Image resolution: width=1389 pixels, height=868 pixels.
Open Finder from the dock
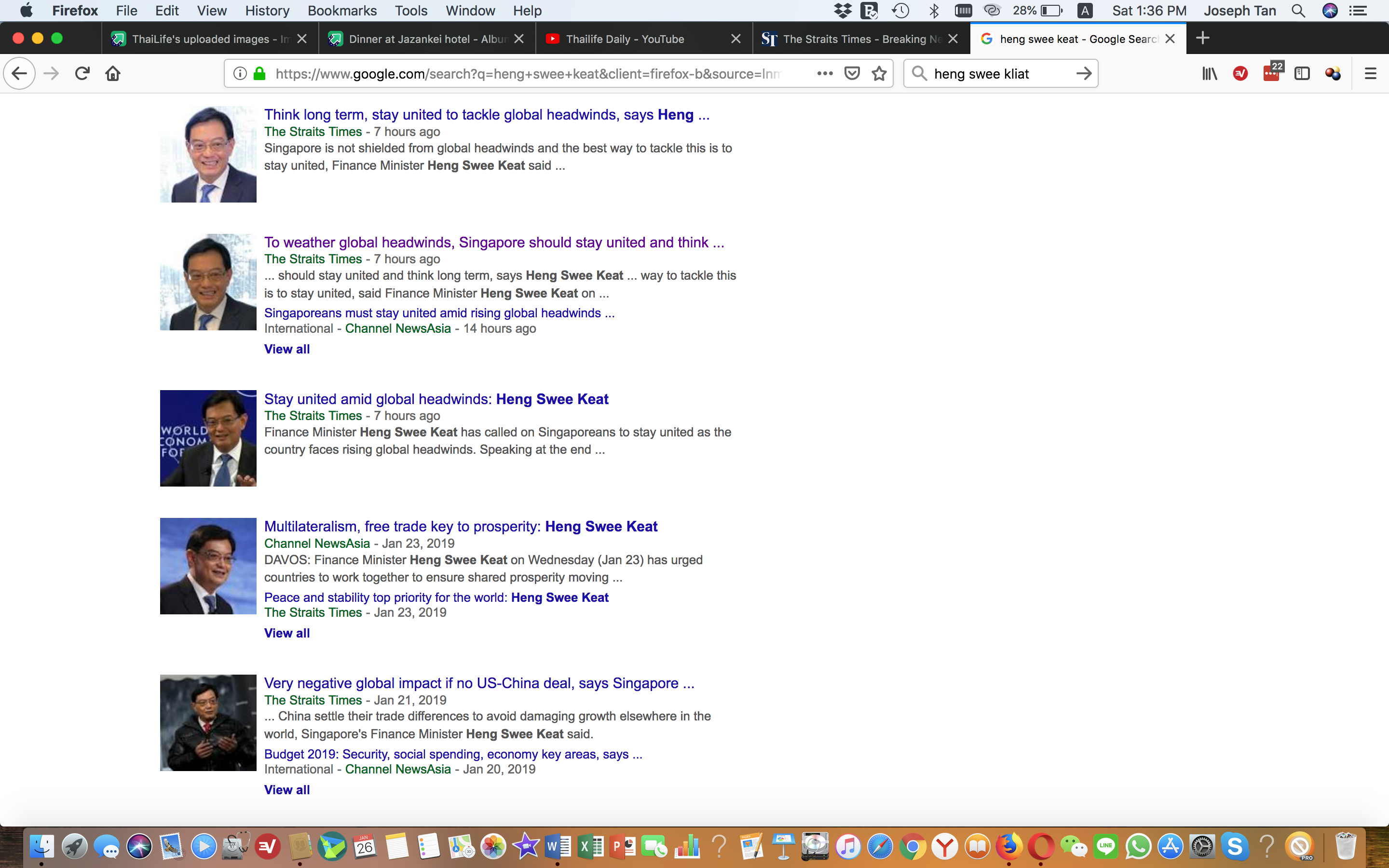[x=41, y=846]
